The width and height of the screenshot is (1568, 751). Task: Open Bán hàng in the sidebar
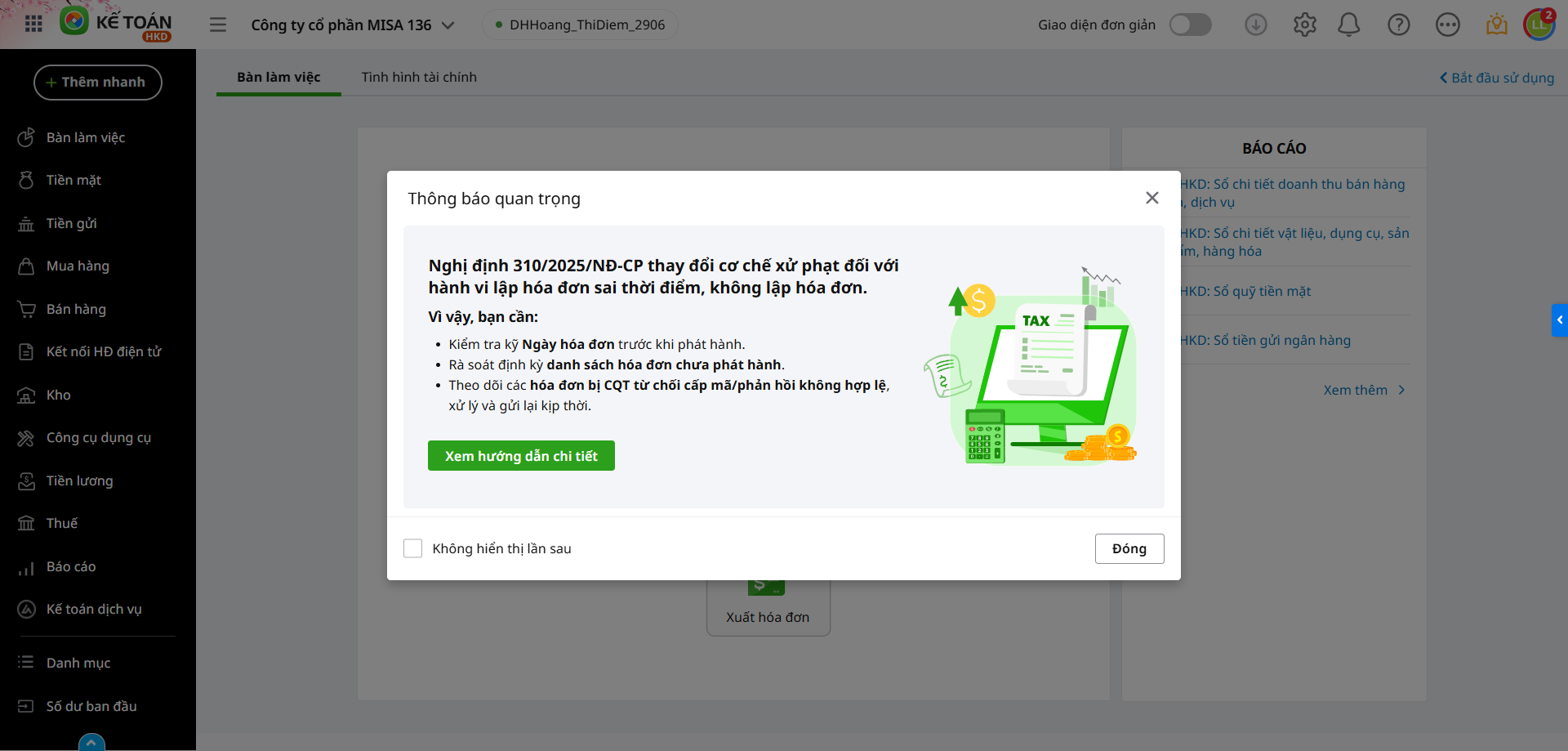coord(76,309)
